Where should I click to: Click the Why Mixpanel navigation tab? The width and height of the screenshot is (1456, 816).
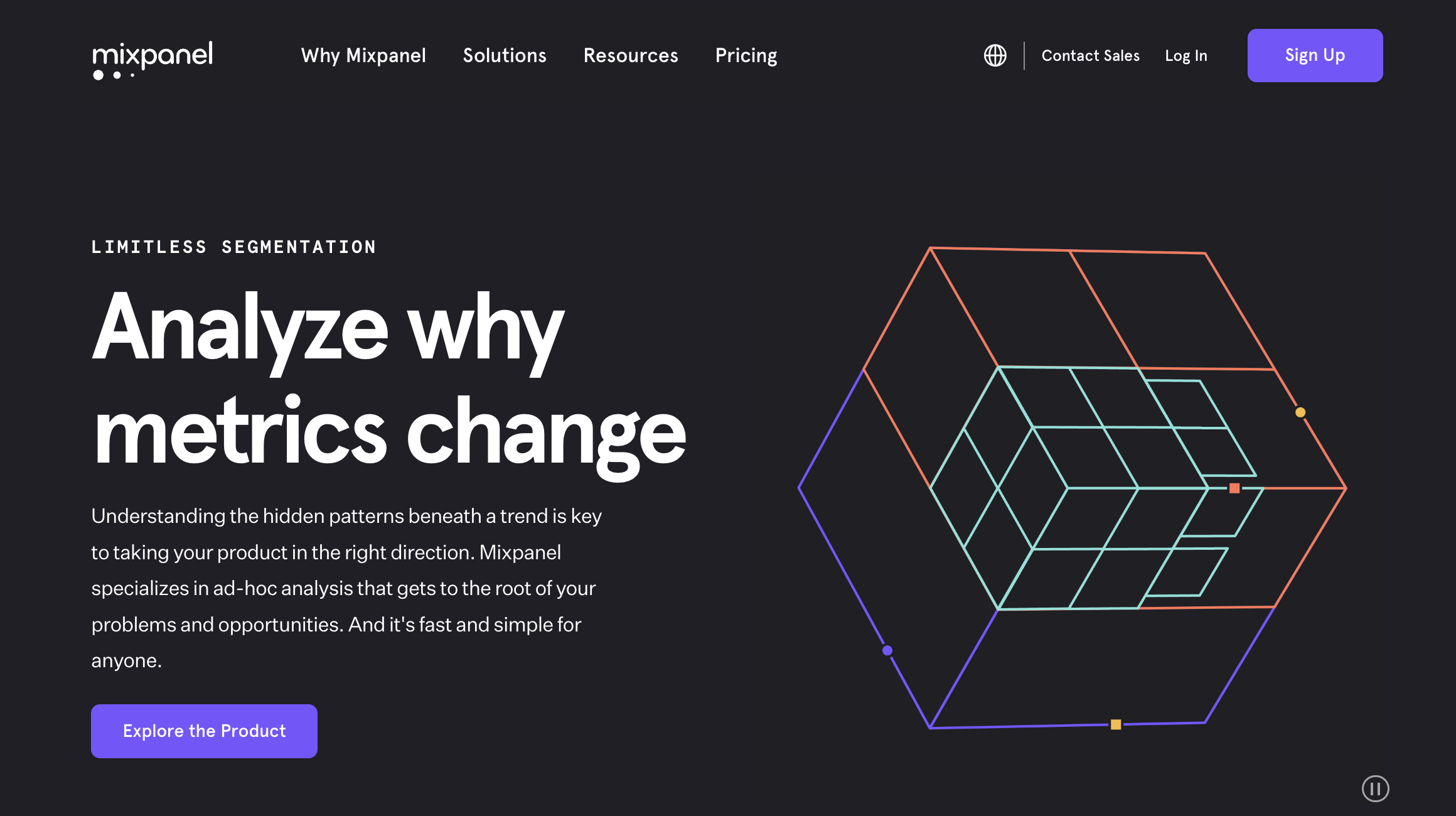coord(363,55)
